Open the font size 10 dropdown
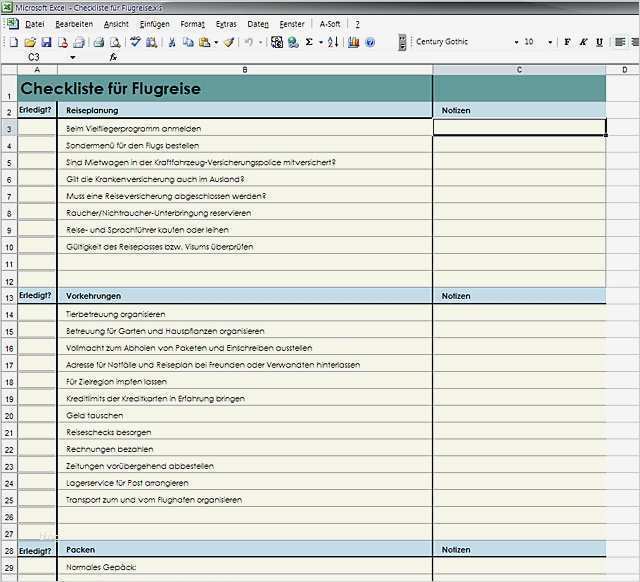 (550, 42)
